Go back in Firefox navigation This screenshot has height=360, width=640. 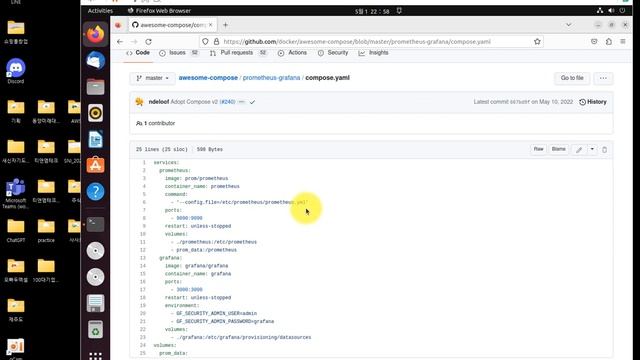pyautogui.click(x=120, y=42)
